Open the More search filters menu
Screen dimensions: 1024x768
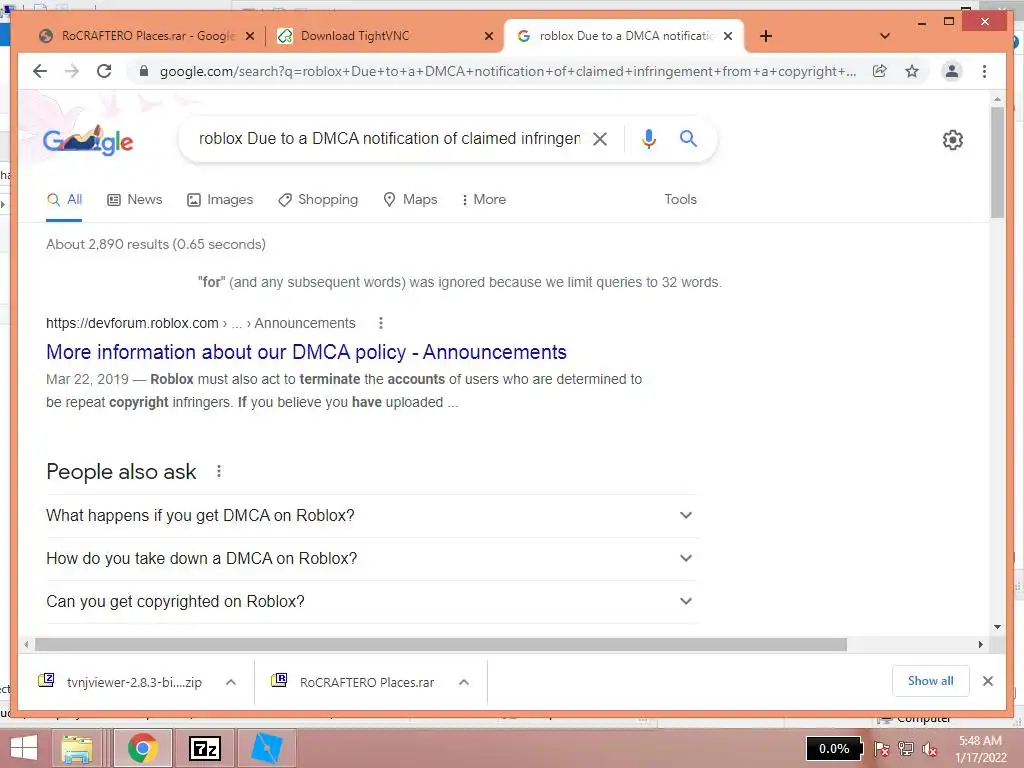[x=484, y=200]
